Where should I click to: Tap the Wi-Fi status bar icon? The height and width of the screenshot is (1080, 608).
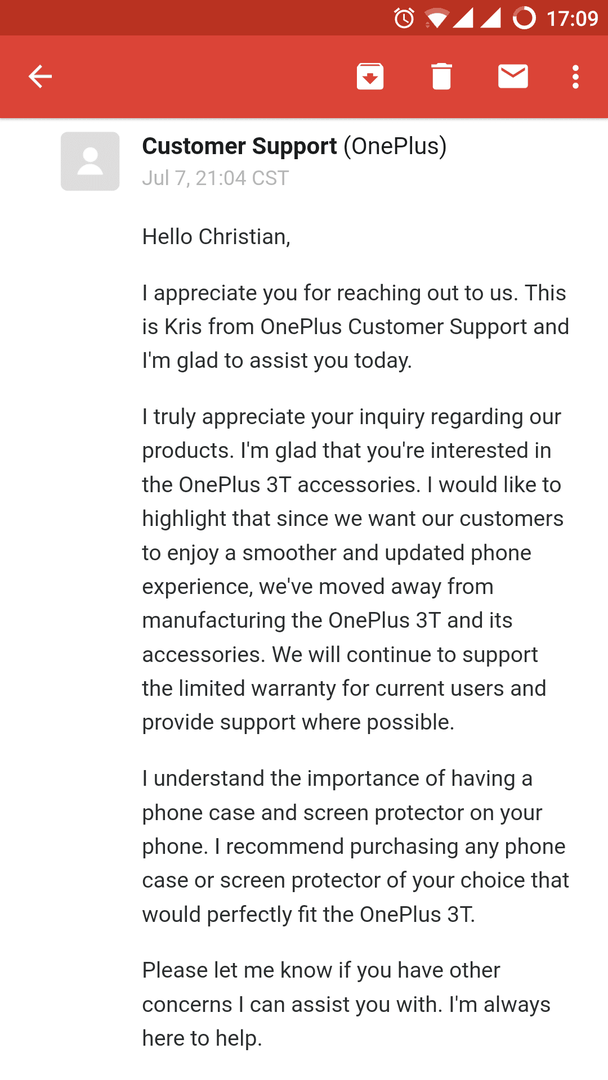(438, 18)
